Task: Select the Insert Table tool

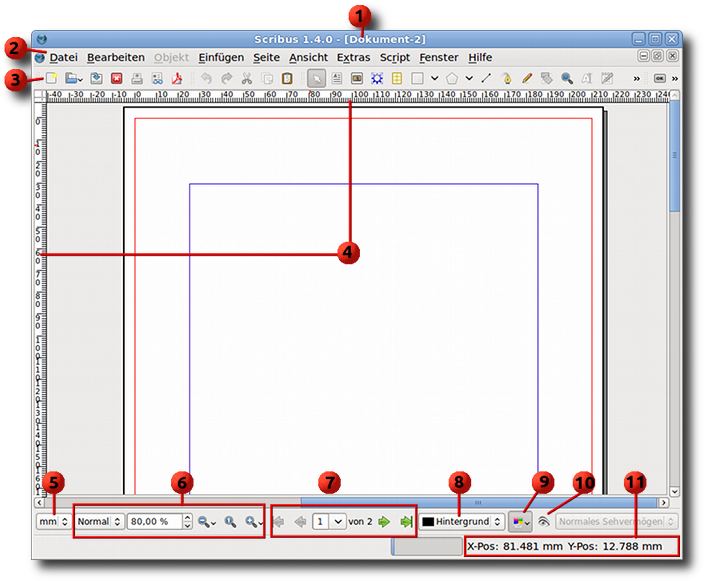Action: [x=397, y=79]
